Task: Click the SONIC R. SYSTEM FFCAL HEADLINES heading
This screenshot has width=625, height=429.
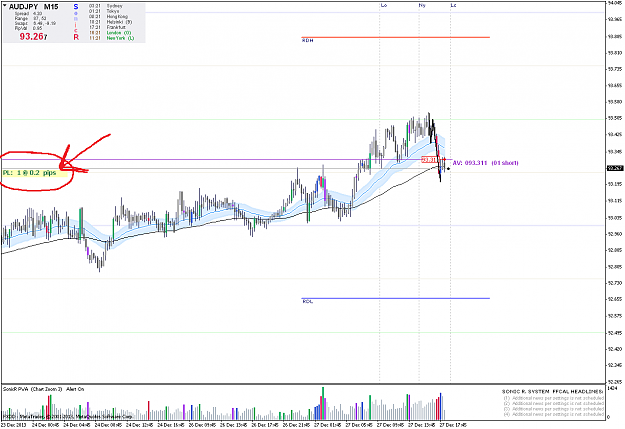Action: (x=552, y=392)
